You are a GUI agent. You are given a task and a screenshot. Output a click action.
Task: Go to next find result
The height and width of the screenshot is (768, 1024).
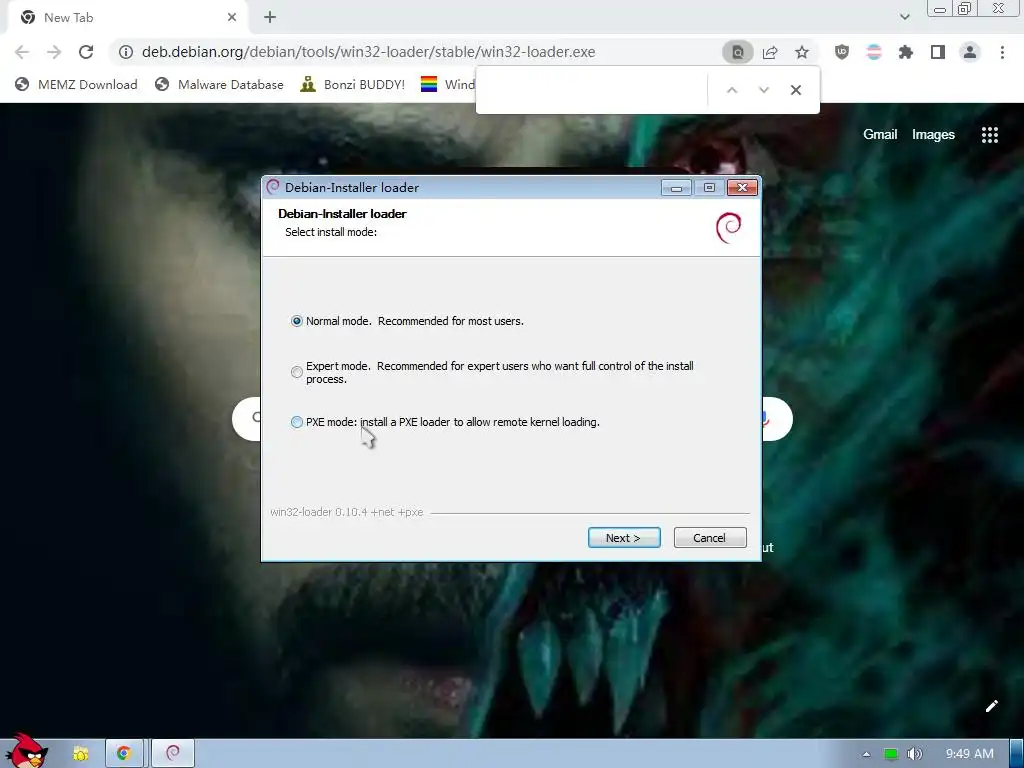pos(763,90)
